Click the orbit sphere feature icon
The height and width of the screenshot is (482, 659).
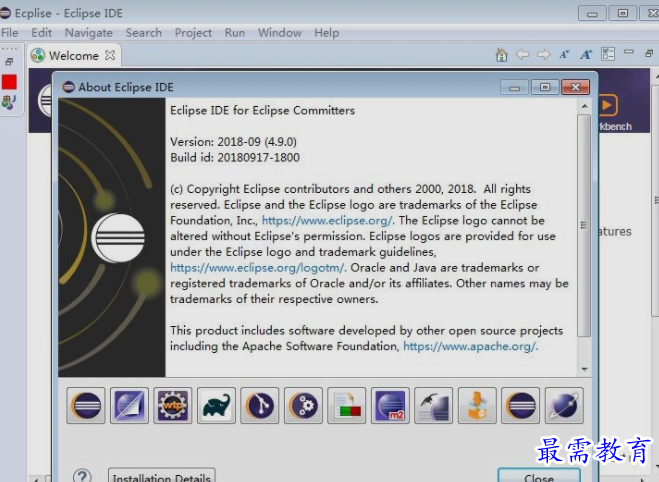point(564,406)
